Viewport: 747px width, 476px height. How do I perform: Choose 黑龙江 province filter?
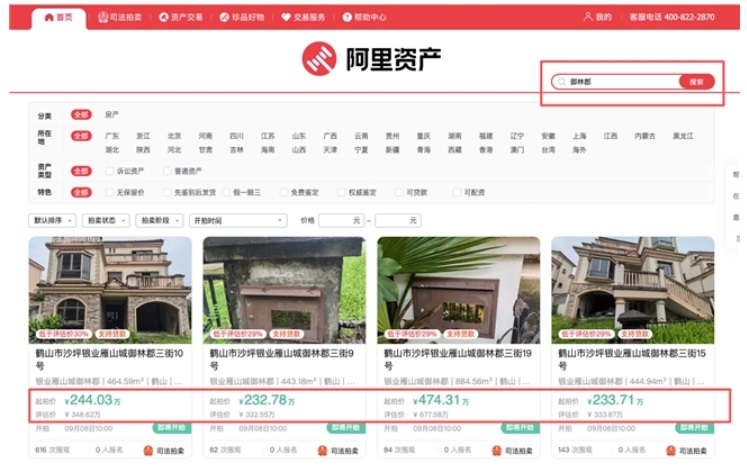click(x=683, y=136)
